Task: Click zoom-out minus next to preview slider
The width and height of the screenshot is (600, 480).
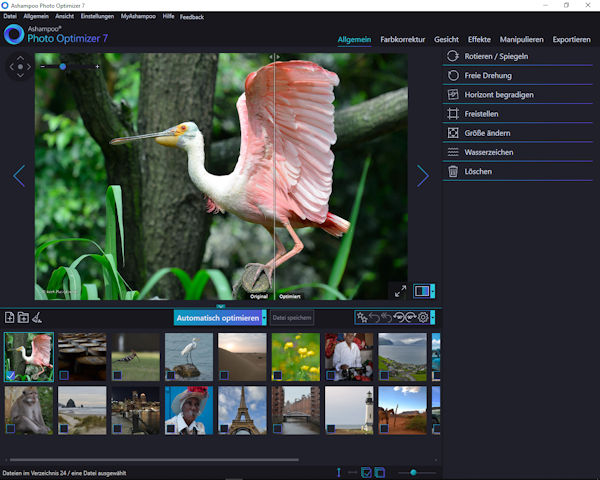Action: [43, 67]
